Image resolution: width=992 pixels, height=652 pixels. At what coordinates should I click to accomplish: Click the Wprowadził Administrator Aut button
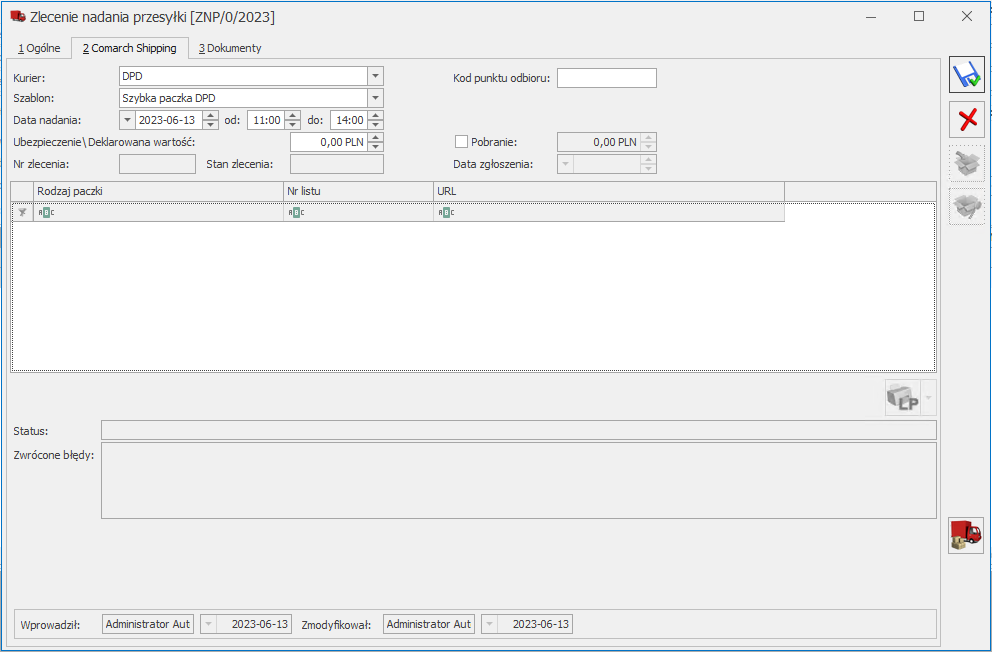click(147, 625)
